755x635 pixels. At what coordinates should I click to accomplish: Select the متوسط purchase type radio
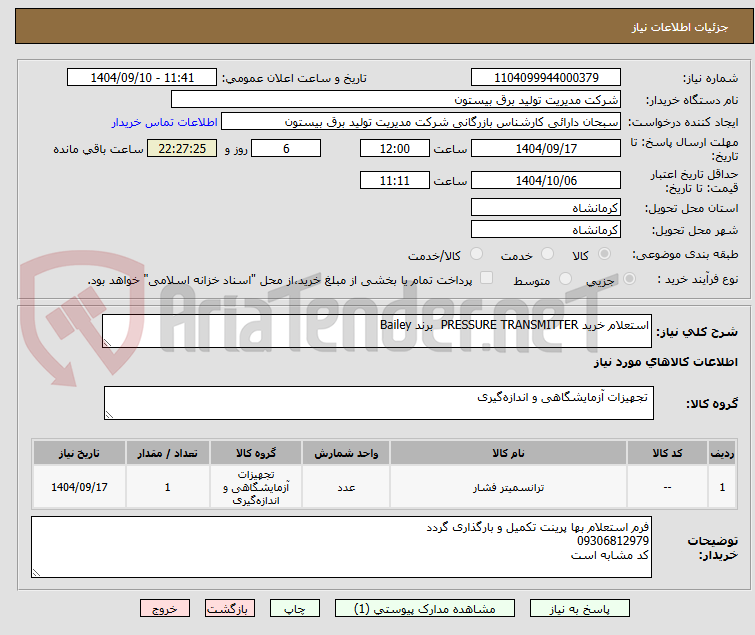[565, 279]
